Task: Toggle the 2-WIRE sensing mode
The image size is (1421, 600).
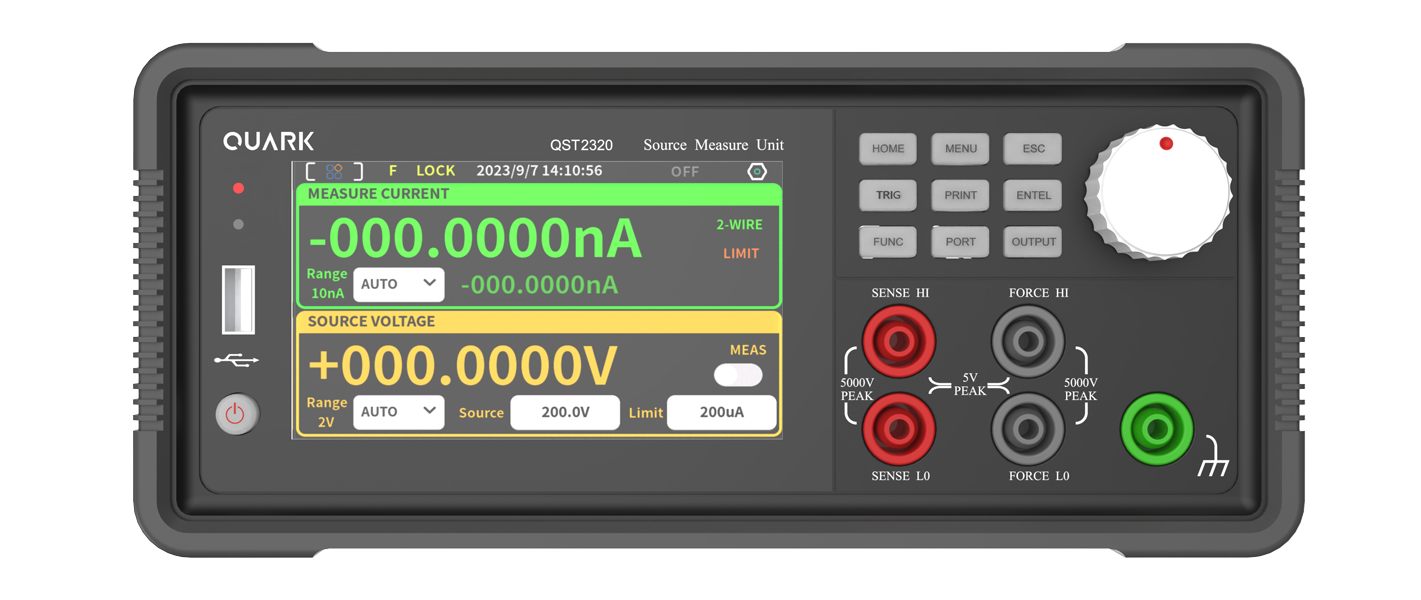Action: (739, 225)
